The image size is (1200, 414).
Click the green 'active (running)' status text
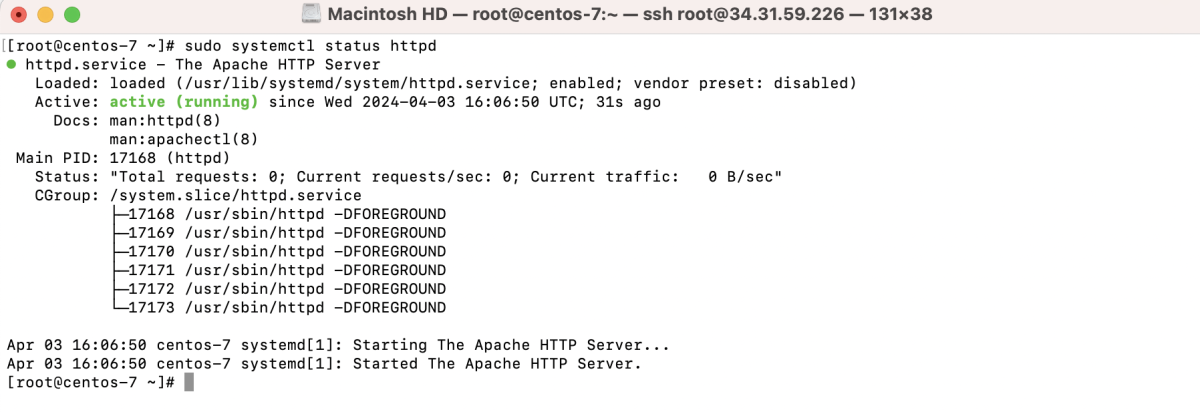click(x=184, y=102)
